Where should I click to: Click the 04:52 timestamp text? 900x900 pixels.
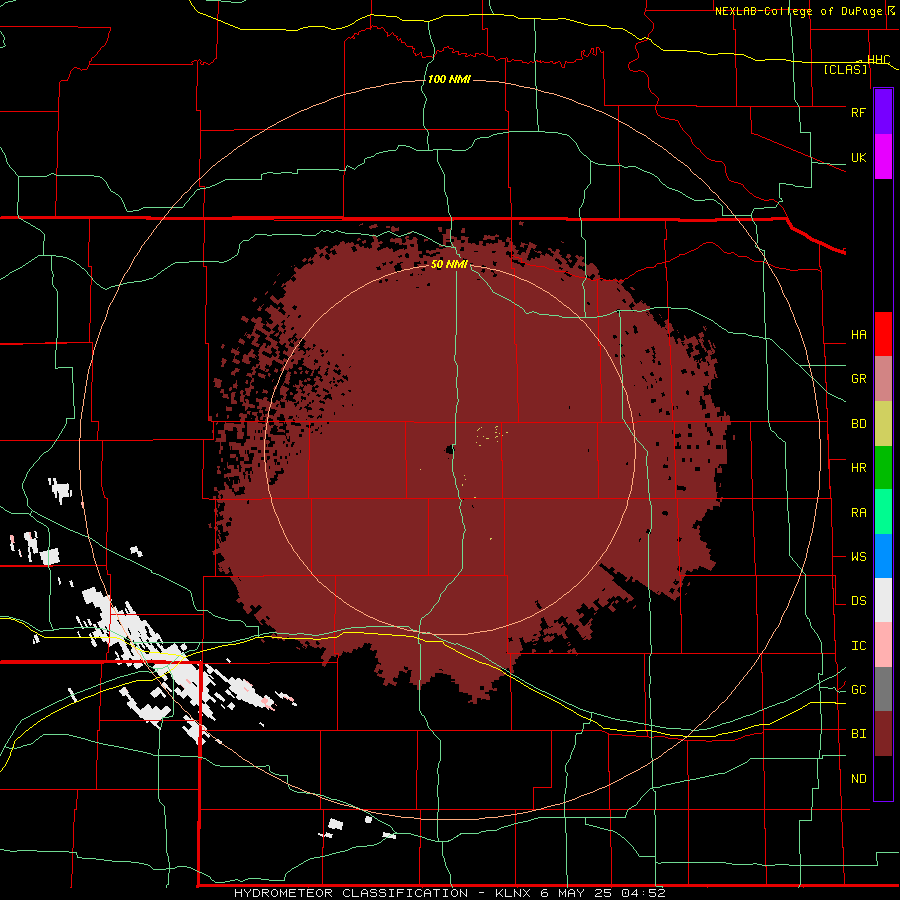[x=645, y=893]
